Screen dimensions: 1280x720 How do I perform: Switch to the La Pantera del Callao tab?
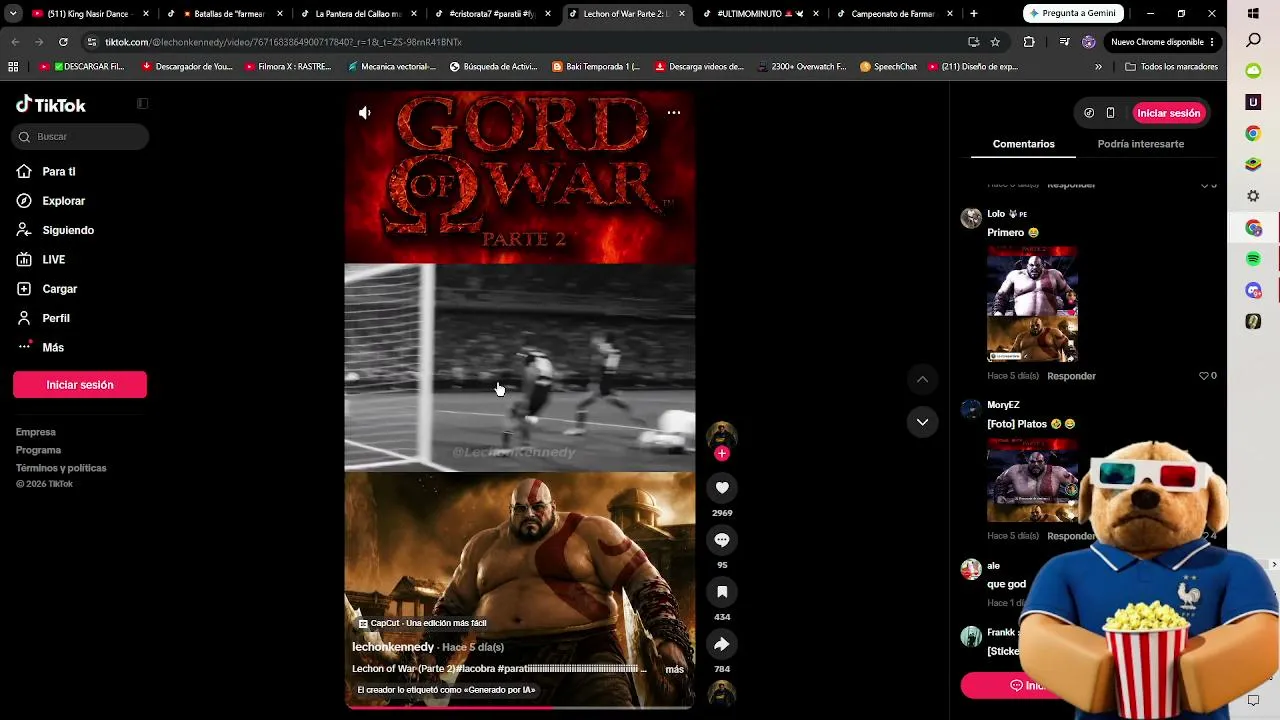(x=357, y=14)
